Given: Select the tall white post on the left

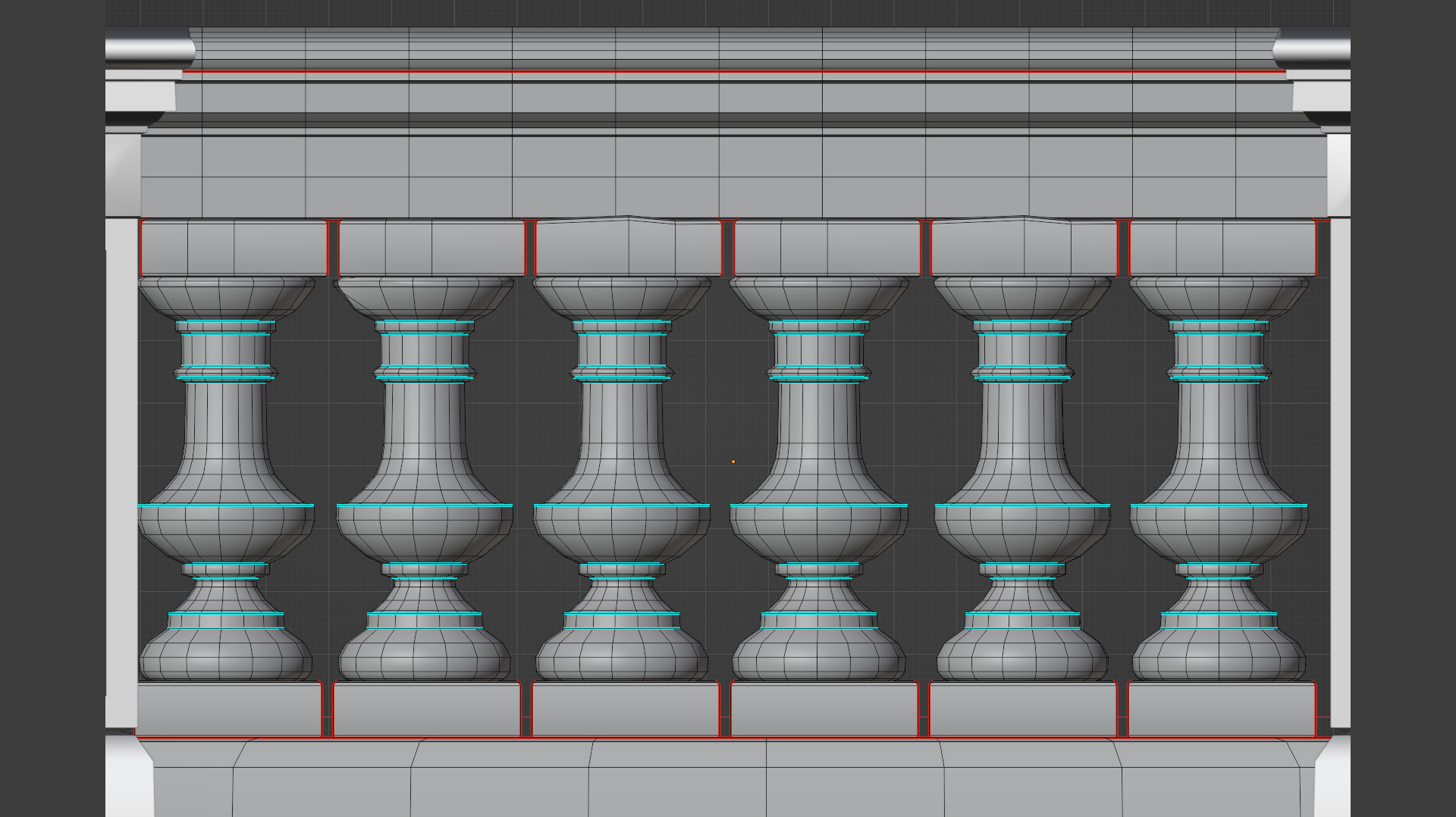Looking at the screenshot, I should pyautogui.click(x=121, y=470).
